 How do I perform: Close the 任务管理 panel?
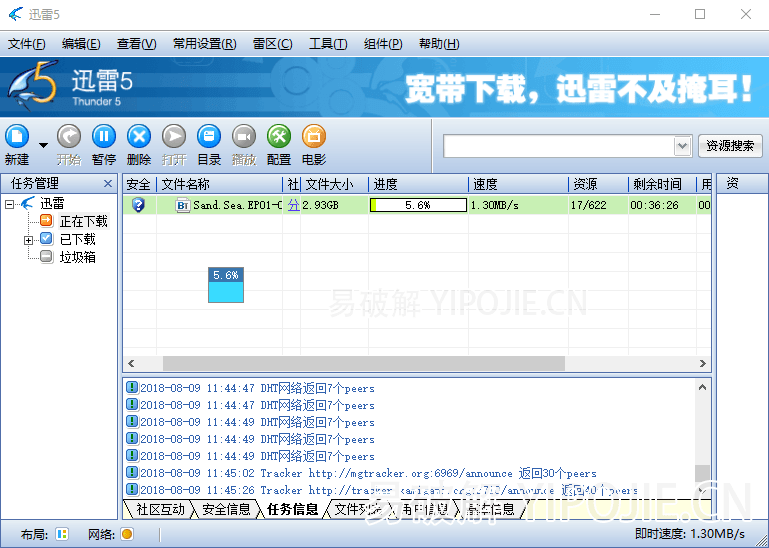(108, 184)
